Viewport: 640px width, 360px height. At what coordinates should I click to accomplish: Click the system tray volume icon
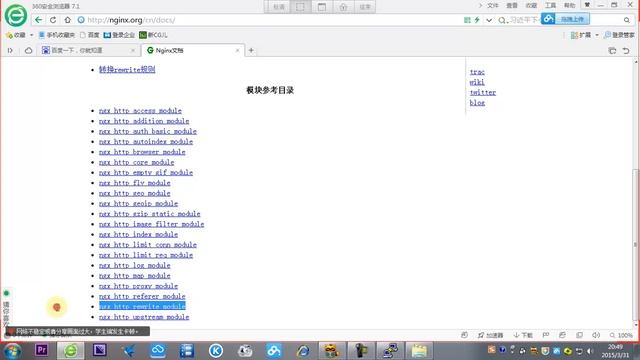[589, 351]
